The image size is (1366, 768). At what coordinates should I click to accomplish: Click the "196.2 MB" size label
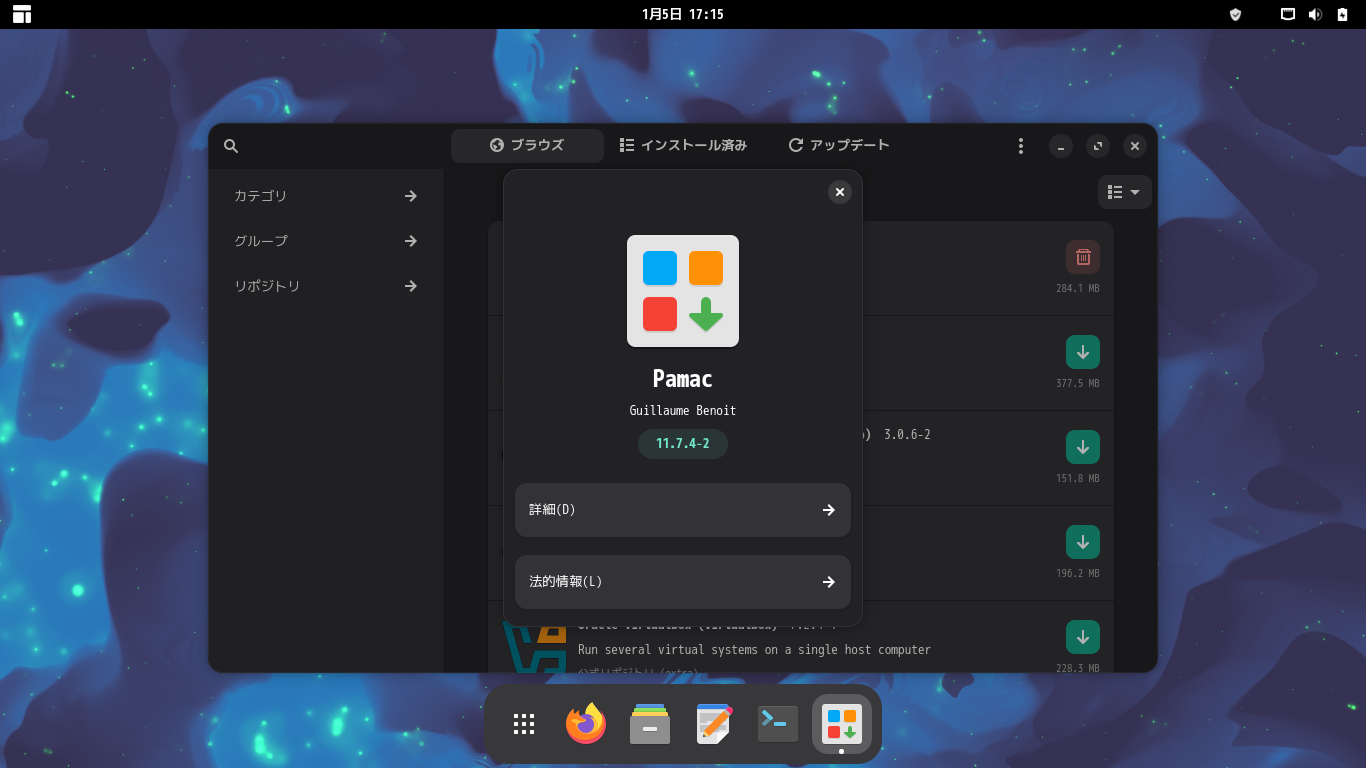[1078, 574]
